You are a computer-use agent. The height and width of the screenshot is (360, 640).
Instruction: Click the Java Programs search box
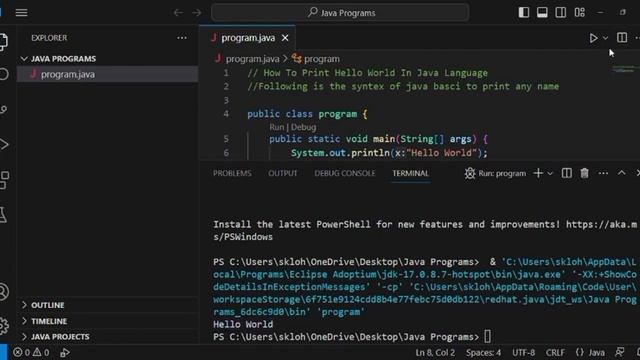340,13
